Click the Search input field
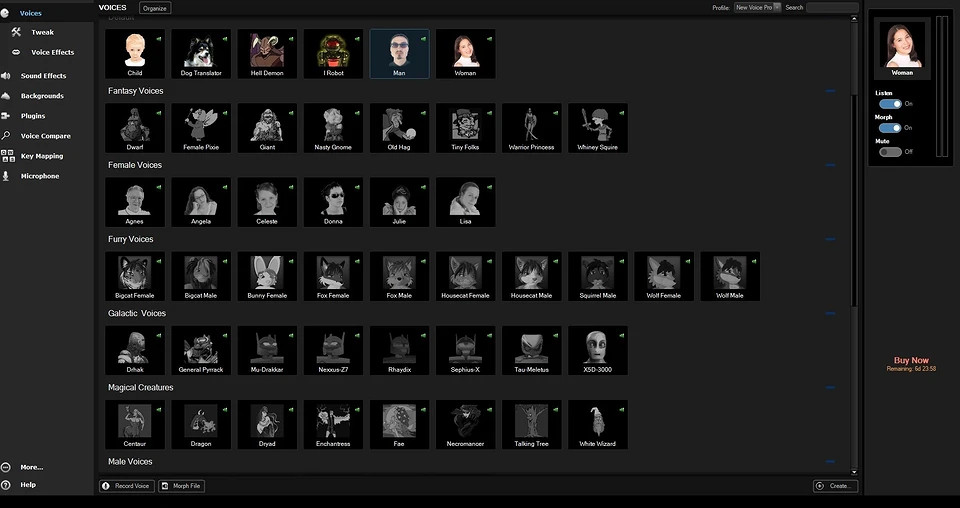960x508 pixels. point(832,7)
